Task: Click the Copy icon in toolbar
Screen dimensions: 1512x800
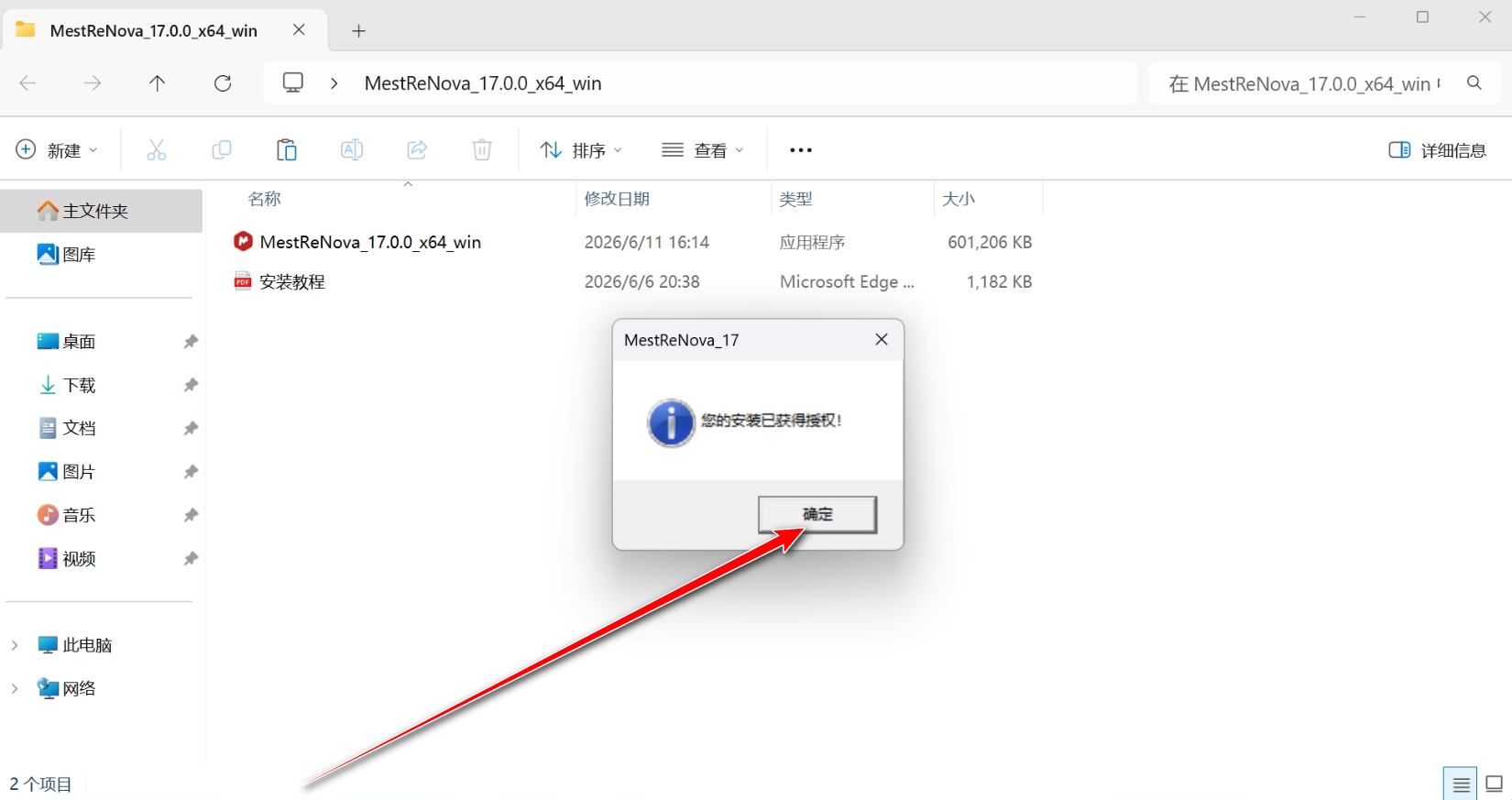Action: point(222,150)
